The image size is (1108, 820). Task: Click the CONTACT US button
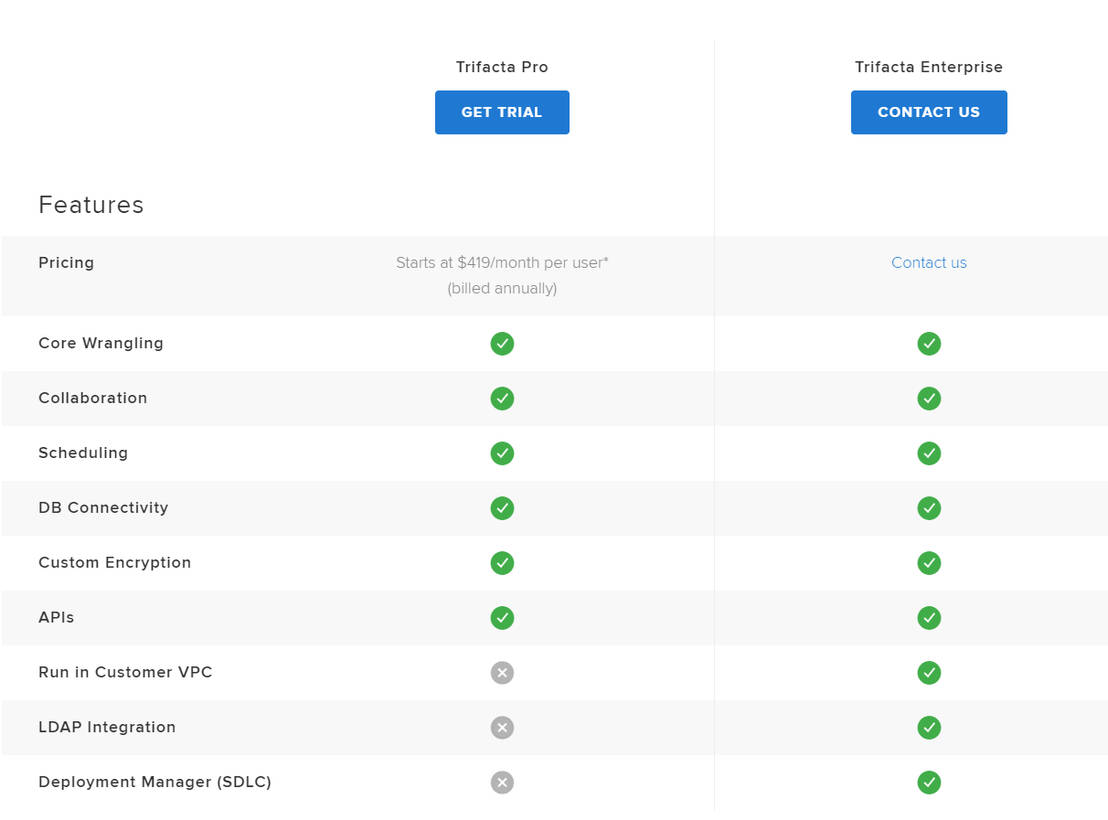pyautogui.click(x=929, y=112)
